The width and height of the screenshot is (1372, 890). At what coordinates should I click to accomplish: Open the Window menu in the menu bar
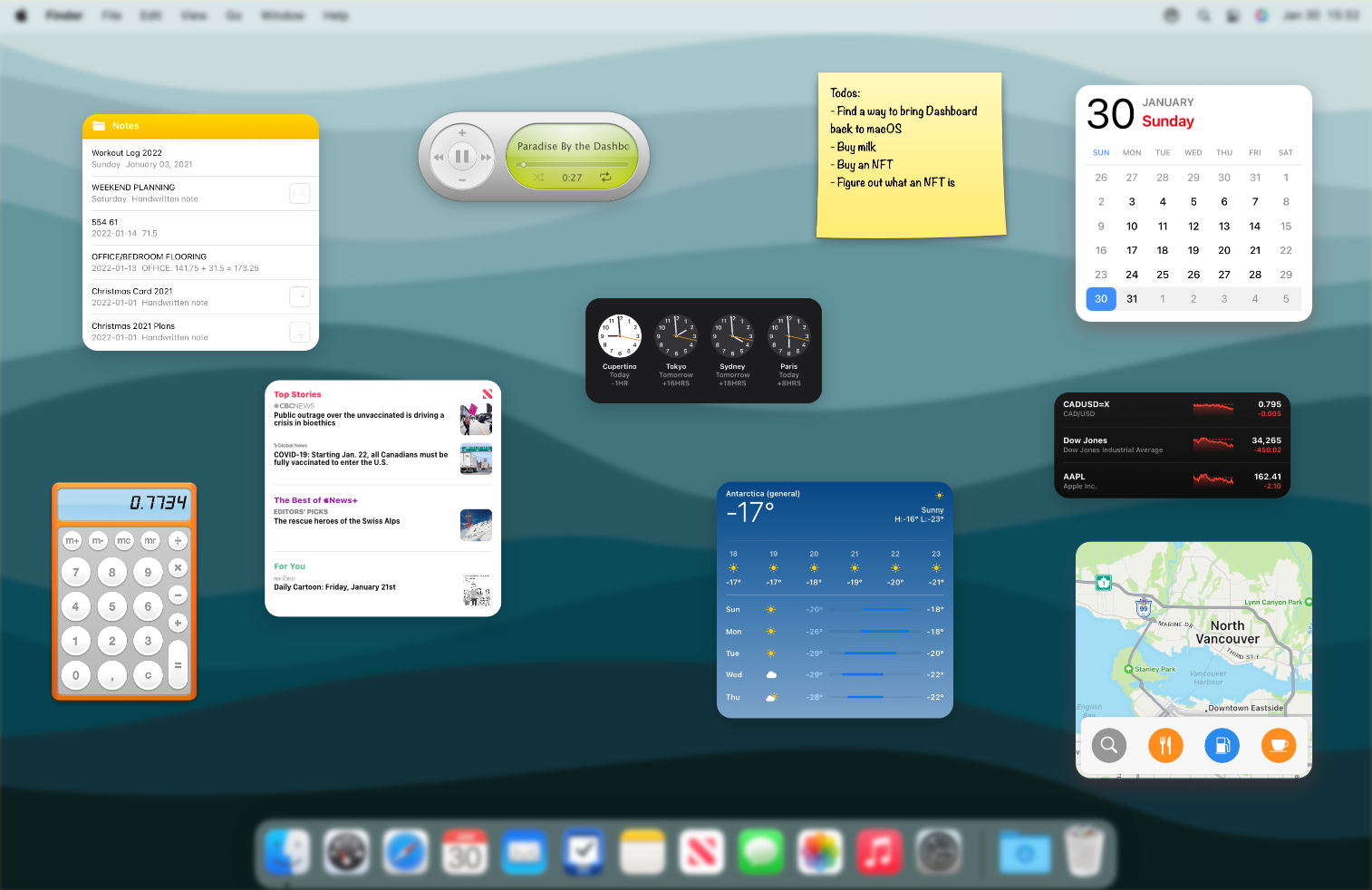point(282,15)
